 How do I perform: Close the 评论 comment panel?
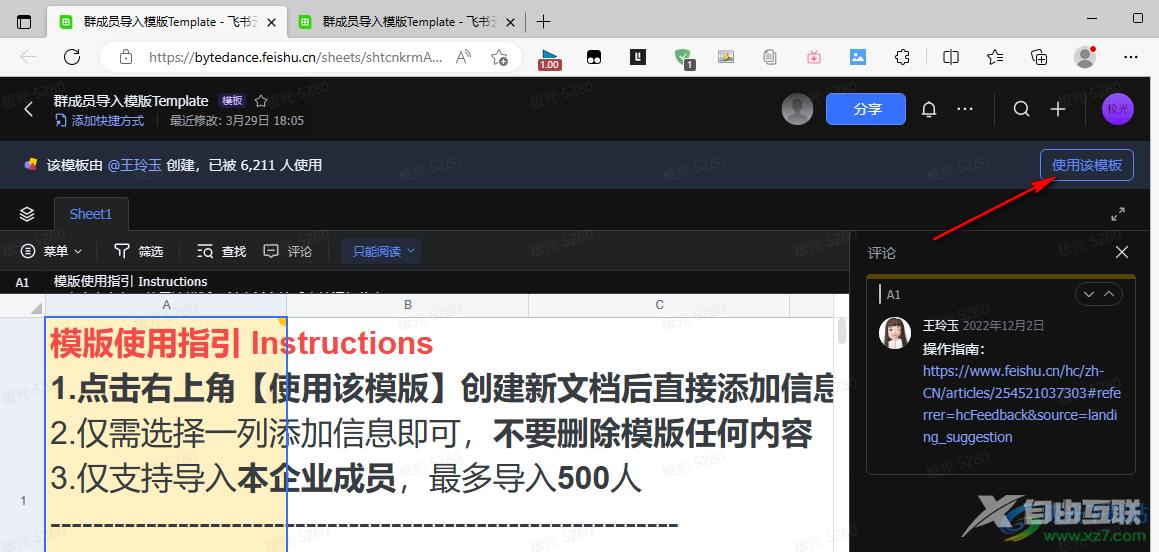tap(1121, 252)
